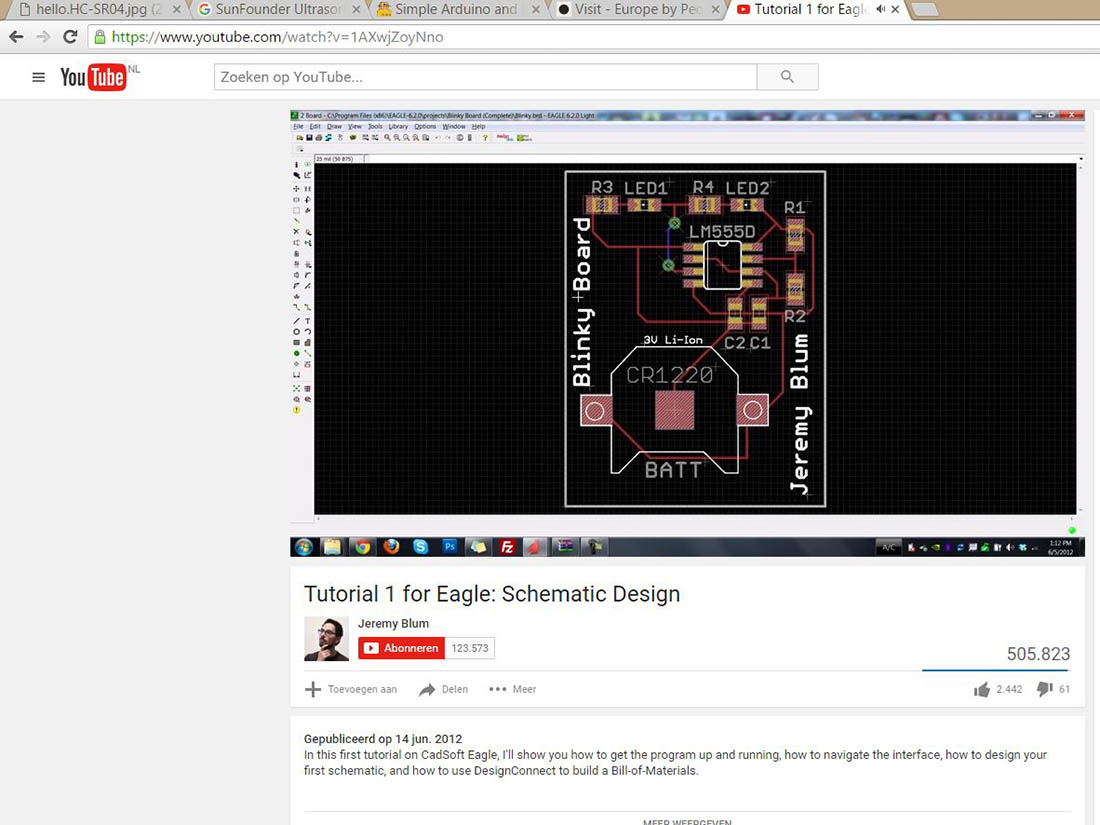Image resolution: width=1100 pixels, height=825 pixels.
Task: Share the video with Delen
Action: point(443,690)
